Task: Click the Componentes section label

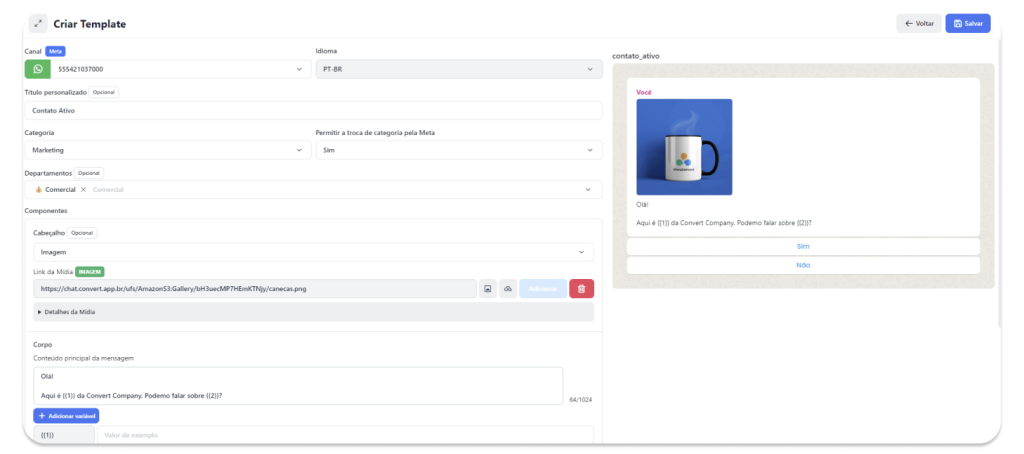Action: click(46, 211)
